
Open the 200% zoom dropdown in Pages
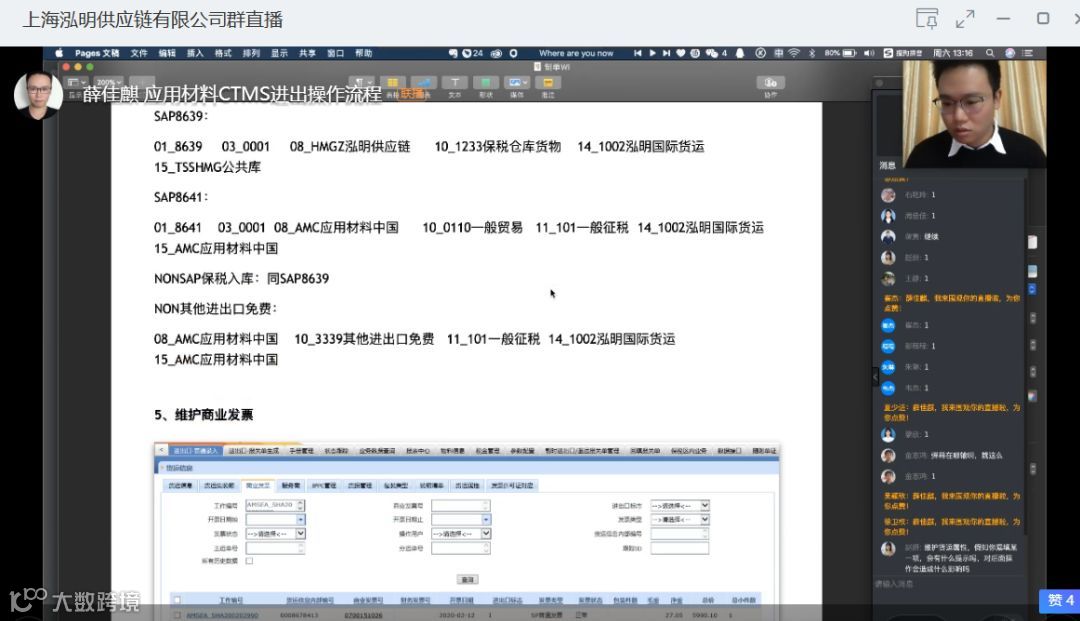pyautogui.click(x=108, y=82)
